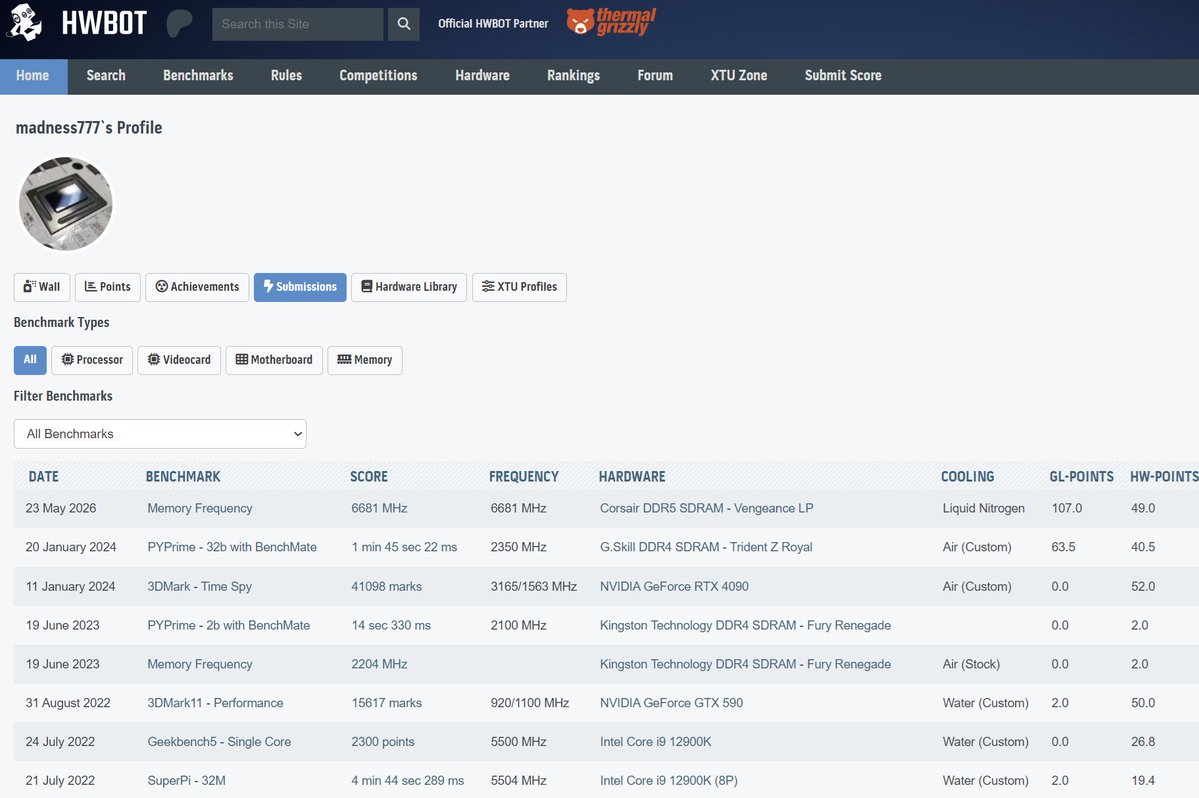Open XTU Zone
Image resolution: width=1199 pixels, height=798 pixels.
click(x=739, y=76)
